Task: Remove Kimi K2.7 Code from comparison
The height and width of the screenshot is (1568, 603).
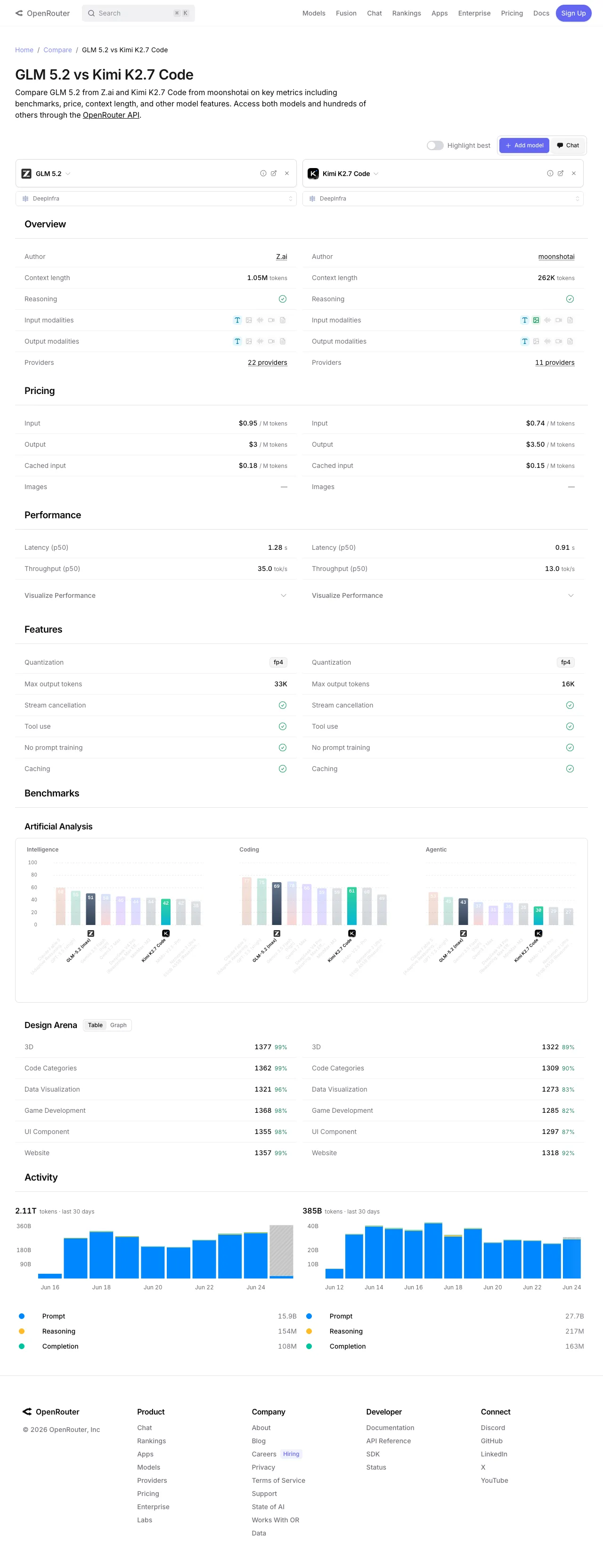Action: [x=574, y=174]
